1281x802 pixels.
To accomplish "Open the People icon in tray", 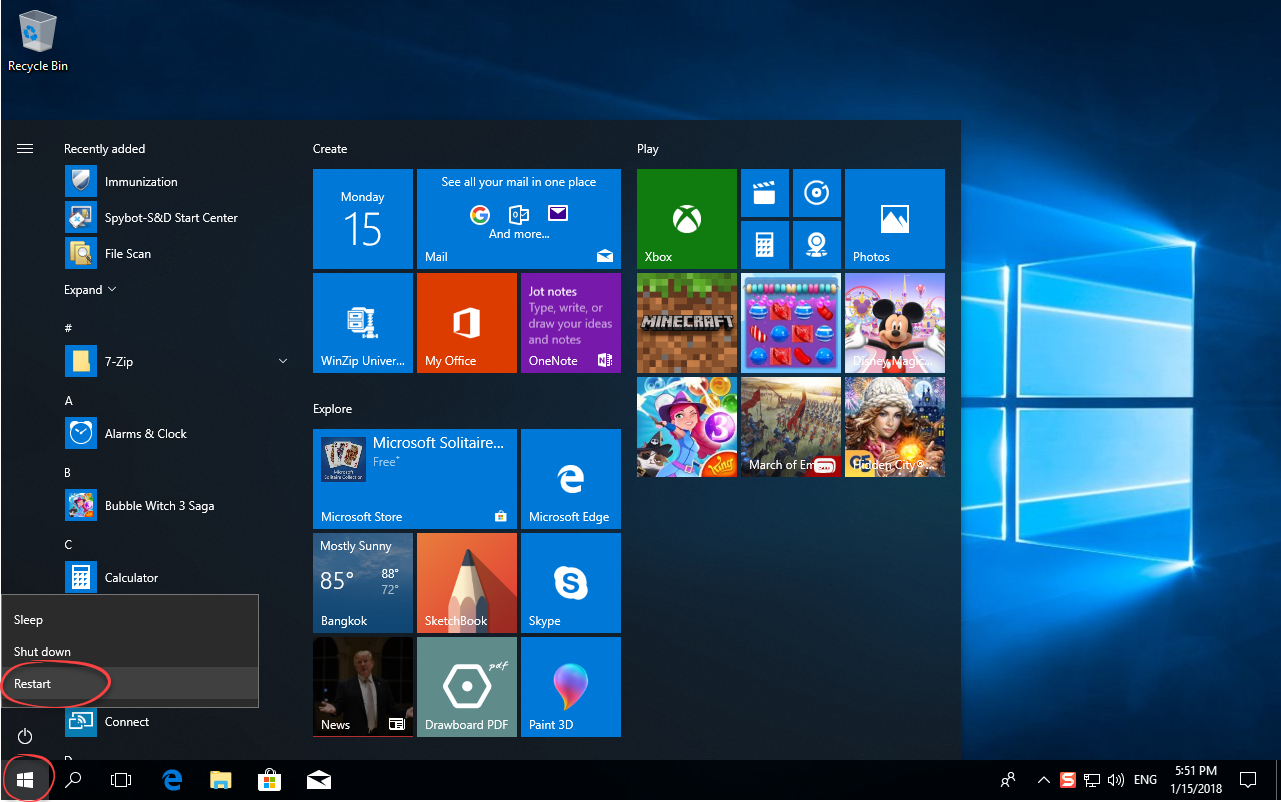I will [1008, 780].
